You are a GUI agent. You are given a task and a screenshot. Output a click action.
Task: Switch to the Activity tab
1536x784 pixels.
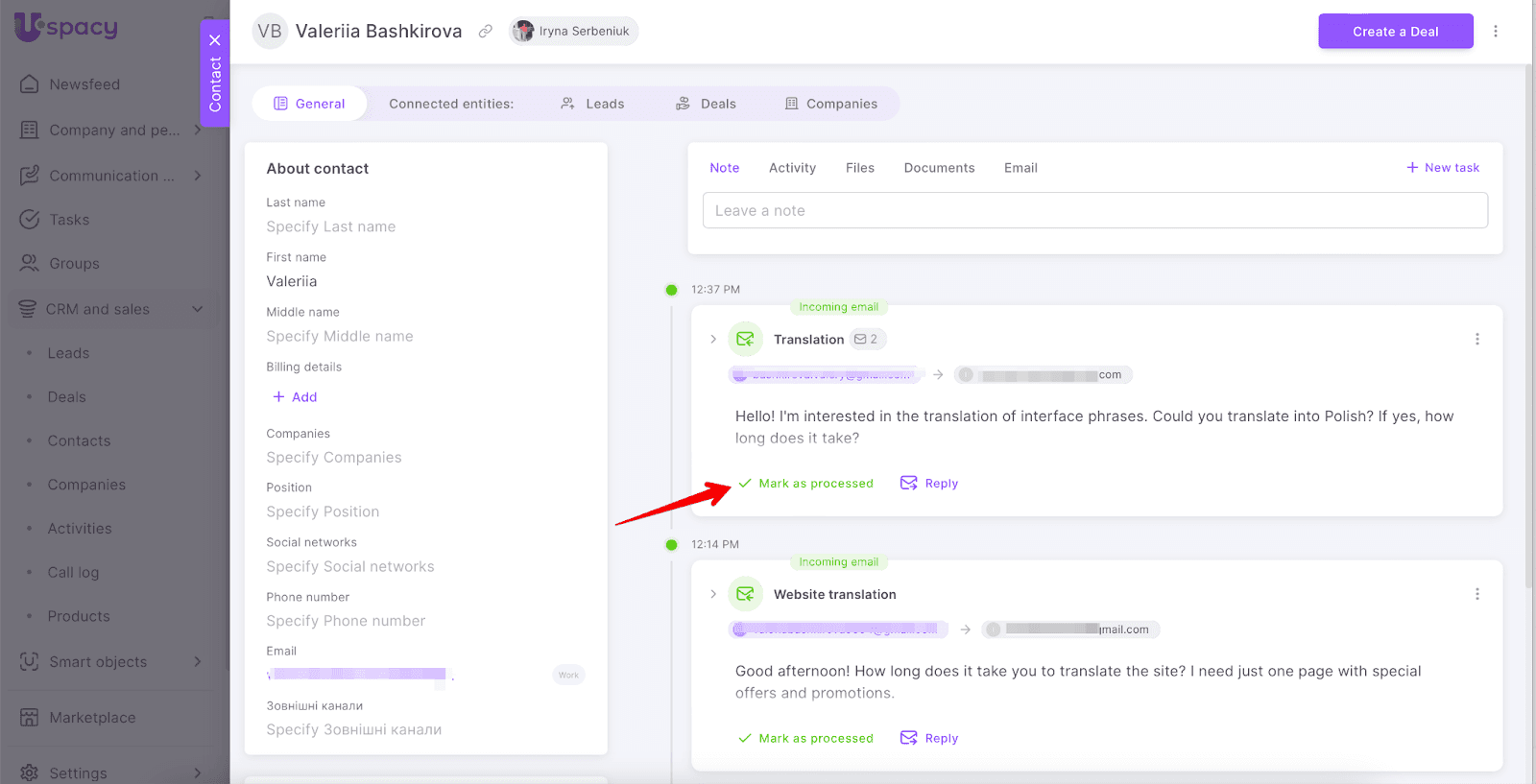point(792,168)
